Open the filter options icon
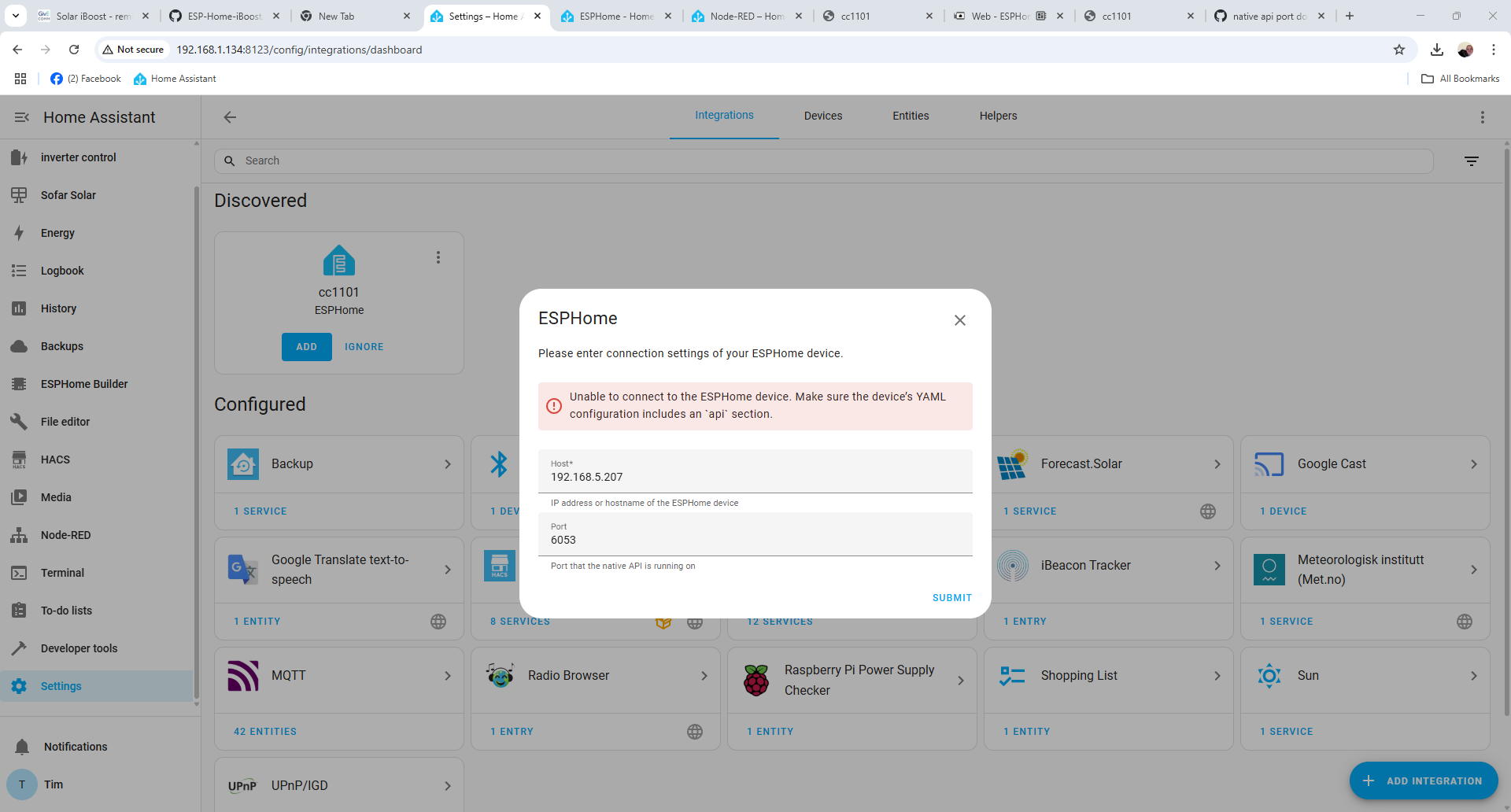 point(1471,161)
